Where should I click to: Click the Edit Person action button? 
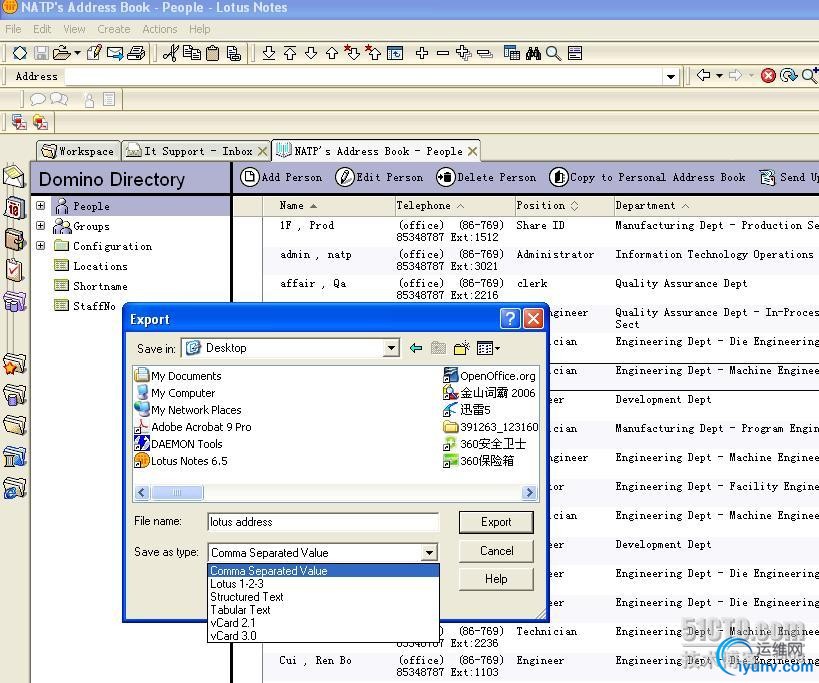point(380,177)
